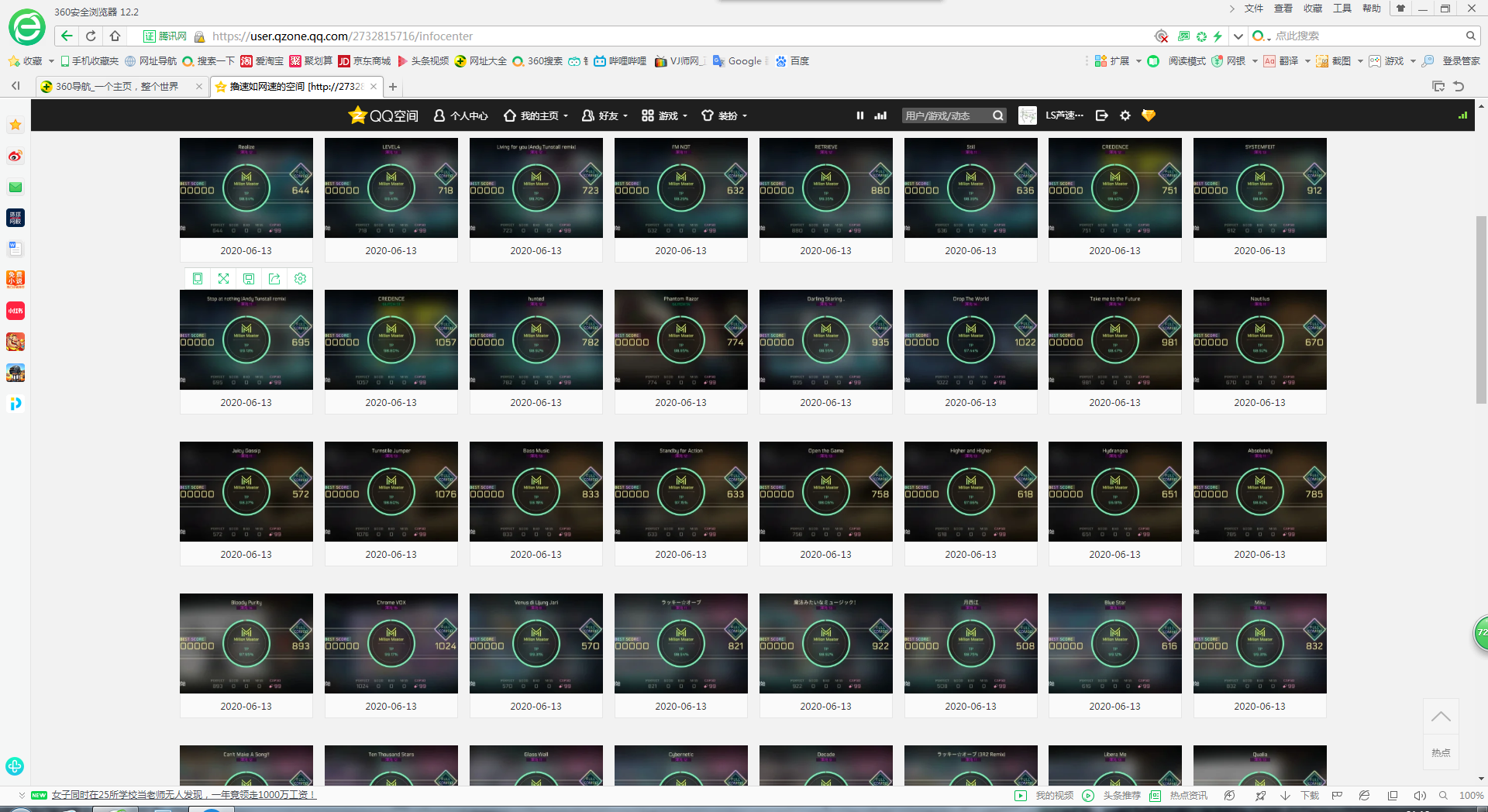The height and width of the screenshot is (812, 1488).
Task: Open the 帮助 menu
Action: [x=1372, y=9]
